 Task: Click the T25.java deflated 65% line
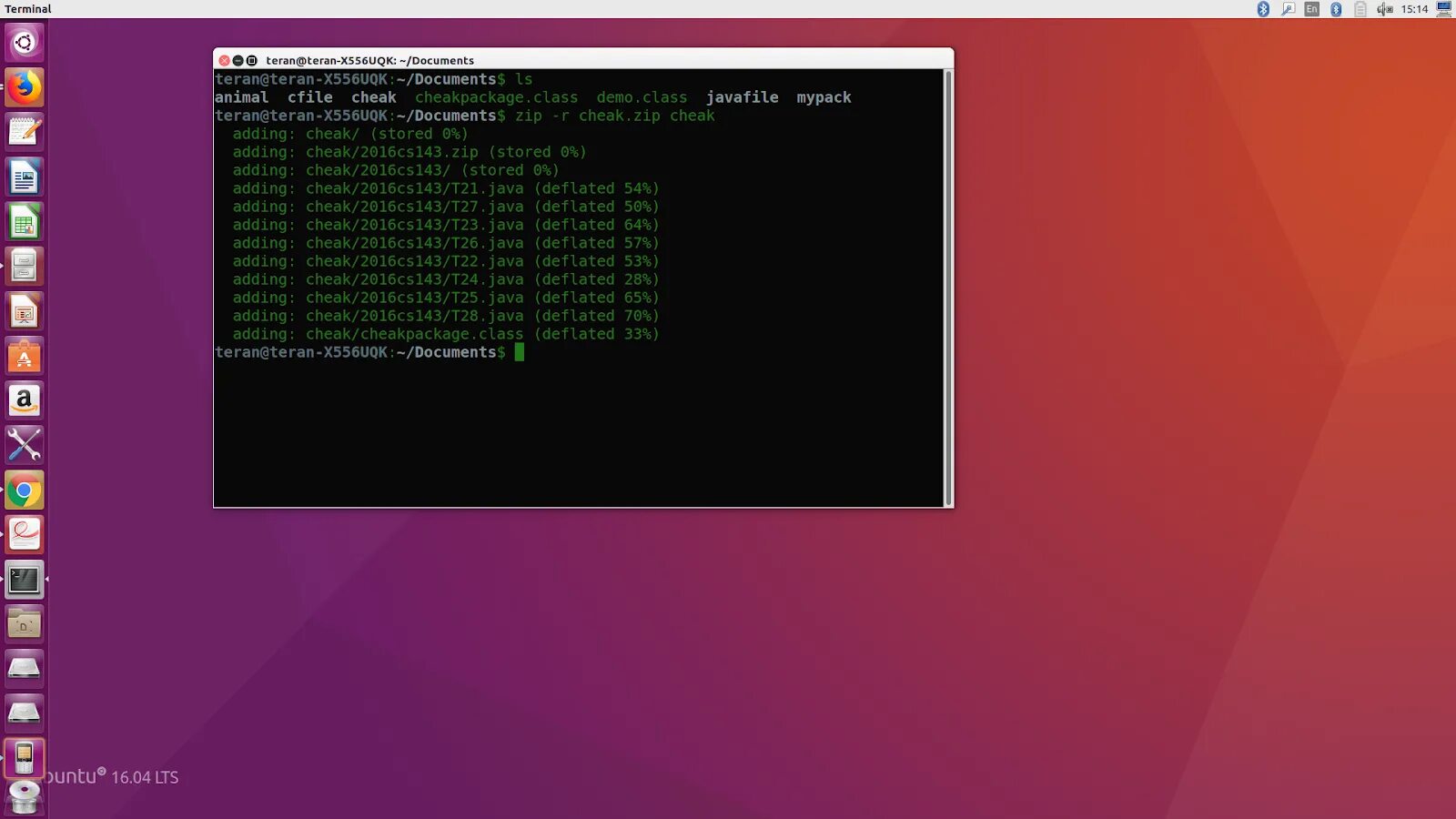point(446,298)
